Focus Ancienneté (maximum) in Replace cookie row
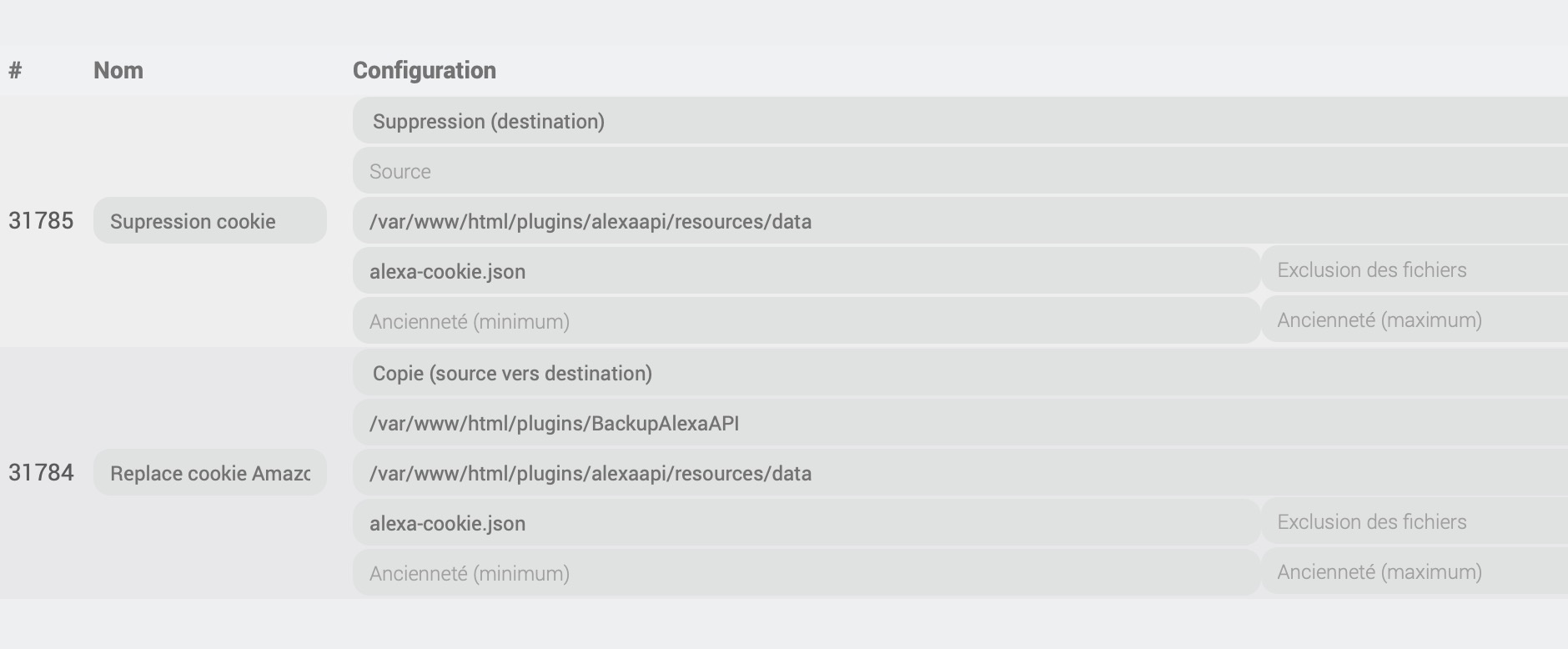This screenshot has height=649, width=1568. [x=1415, y=572]
